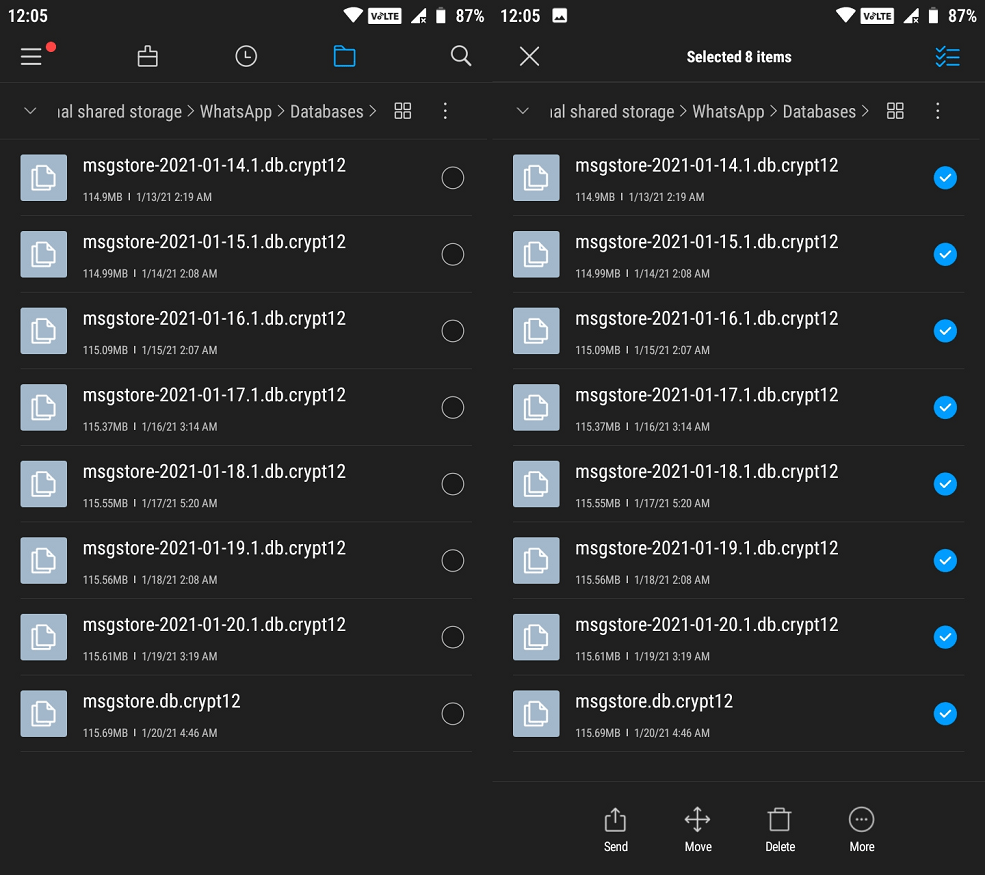Uncheck msgstore-2021-01-14 in right screen

945,178
